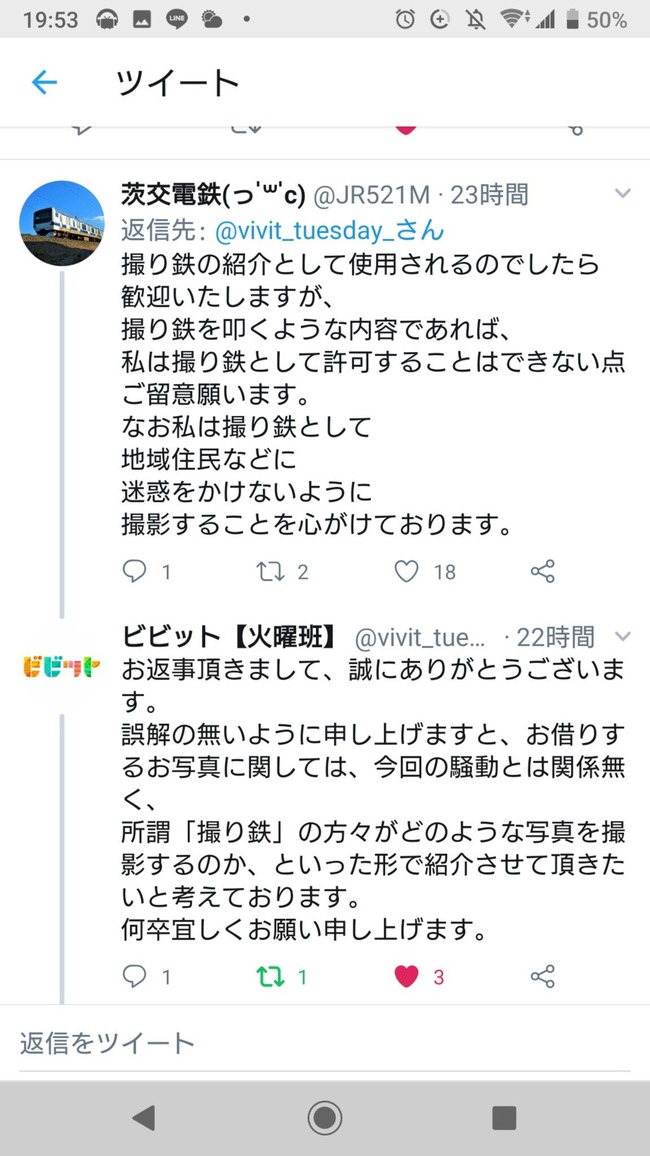Viewport: 650px width, 1156px height.
Task: Open 茨交電鉄's profile picture
Action: point(62,223)
